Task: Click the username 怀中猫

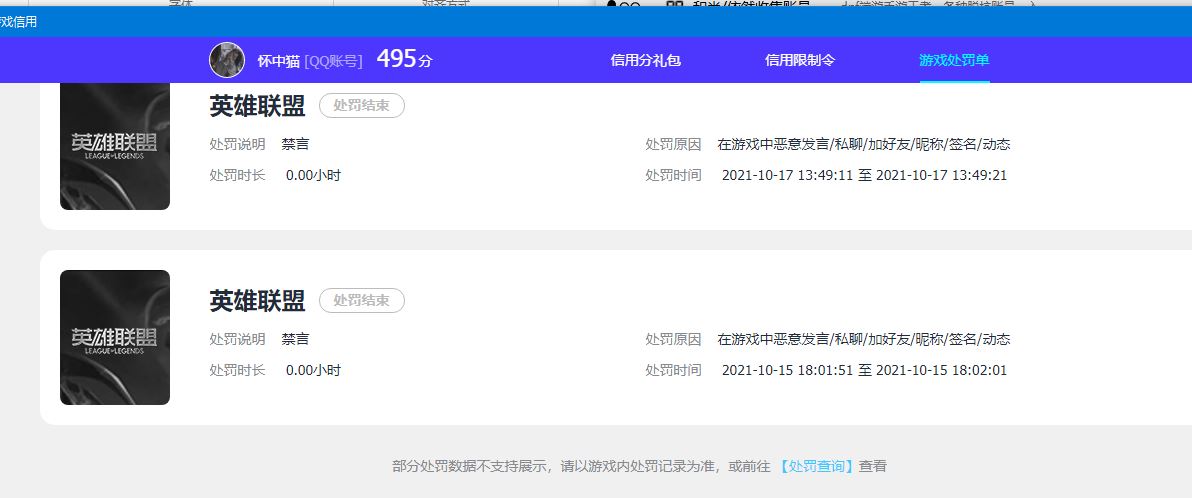Action: pyautogui.click(x=278, y=61)
